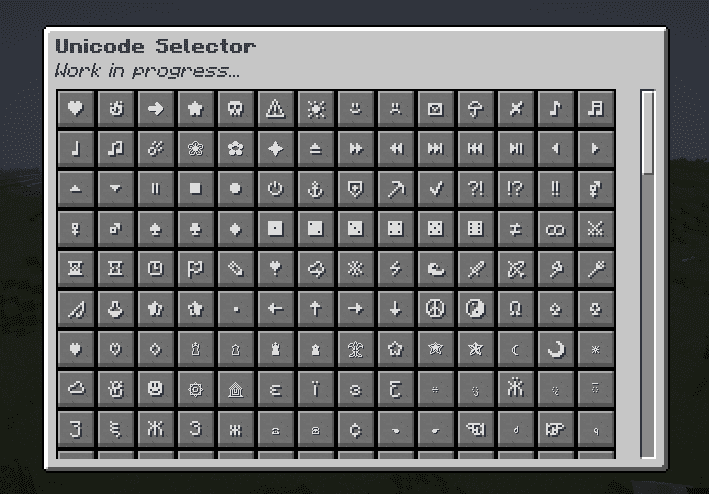The height and width of the screenshot is (494, 709).
Task: Click the large crescent moon symbol
Action: tap(555, 348)
